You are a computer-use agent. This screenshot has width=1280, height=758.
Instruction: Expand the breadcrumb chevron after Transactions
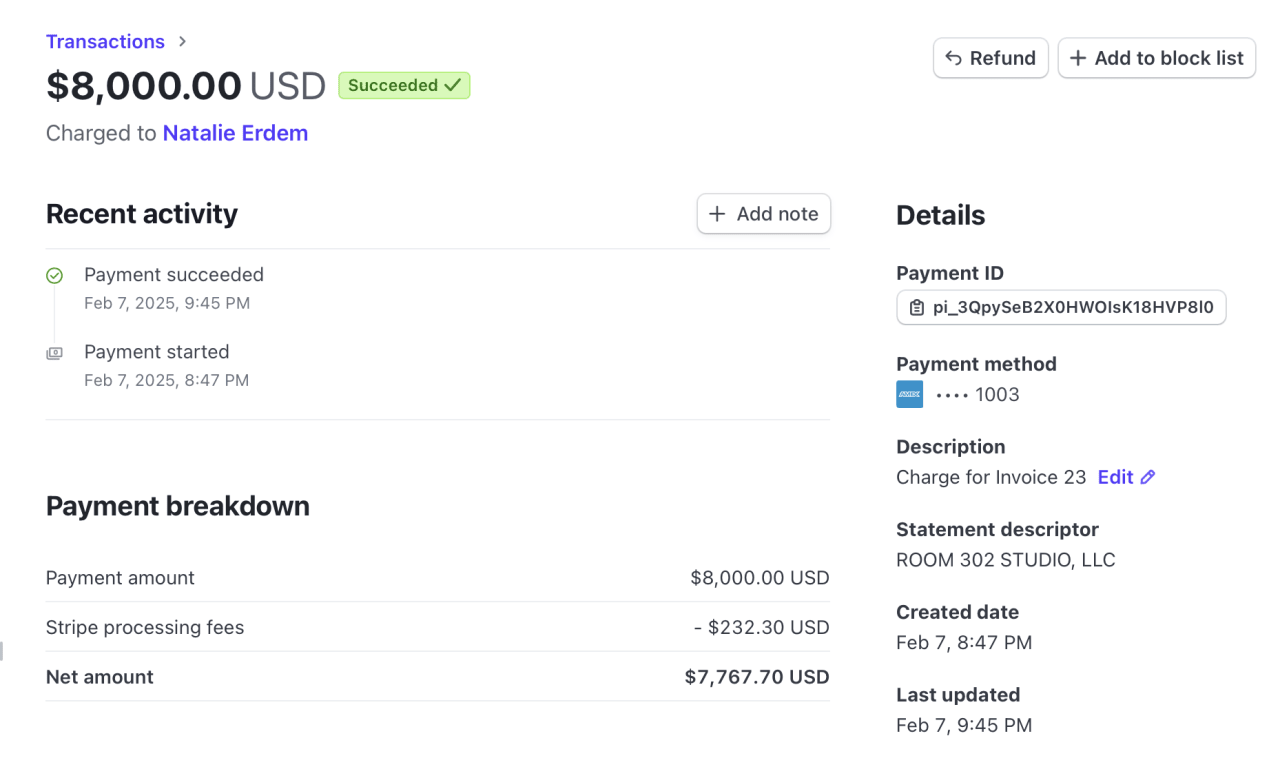point(181,42)
